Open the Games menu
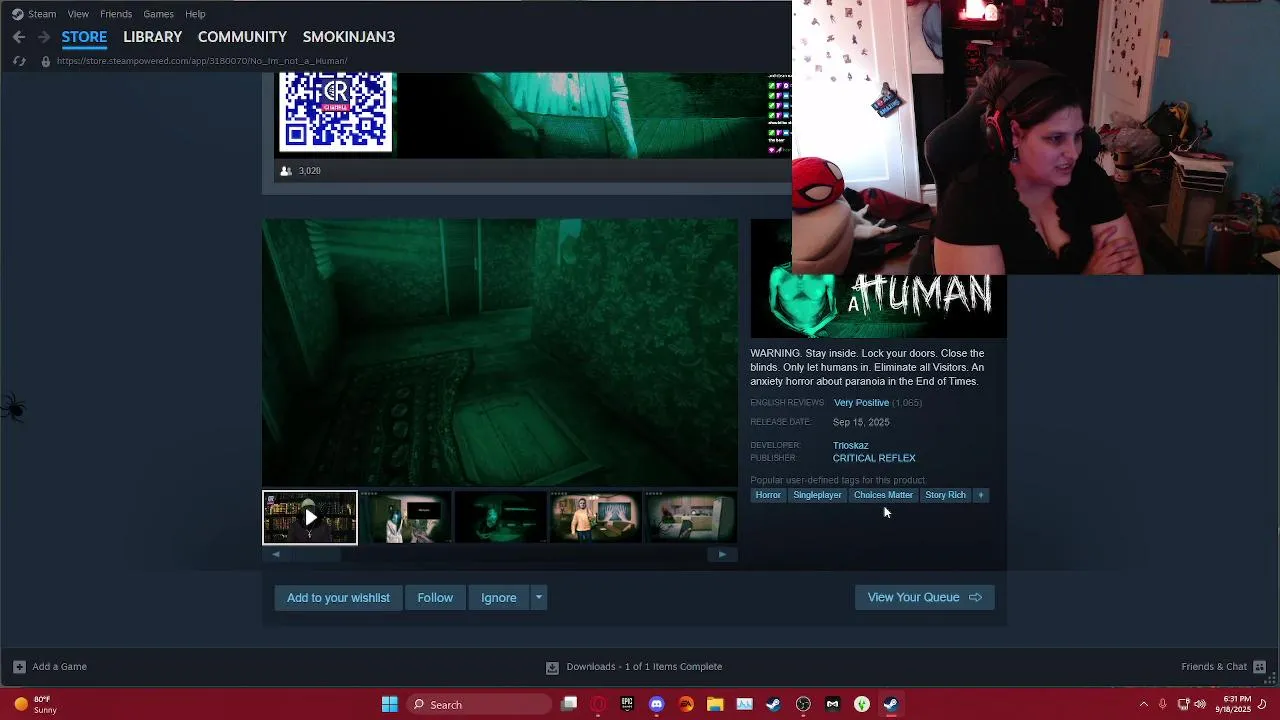Screen dimensions: 1280x720 (159, 14)
